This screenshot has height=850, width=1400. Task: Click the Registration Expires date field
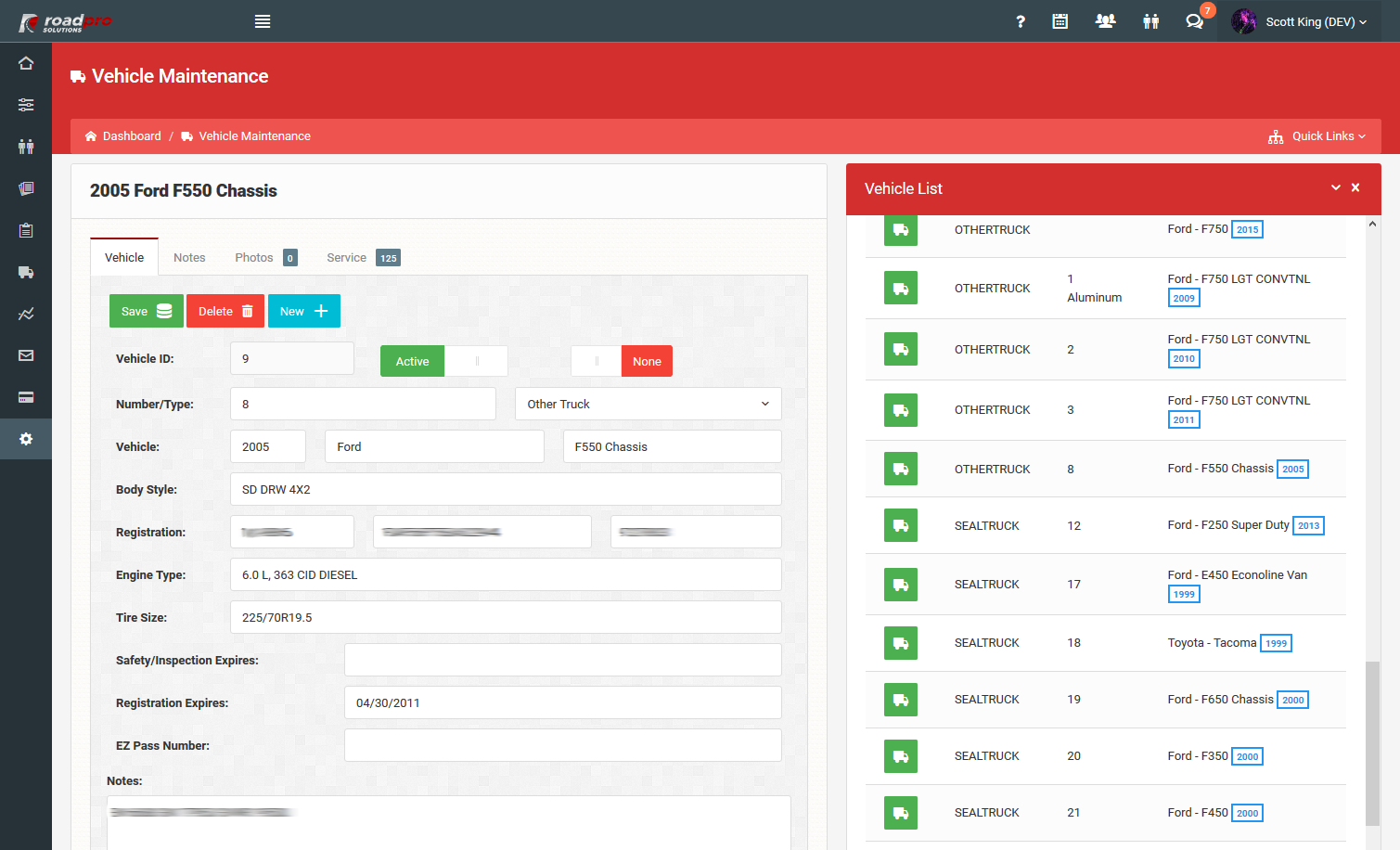tap(563, 702)
